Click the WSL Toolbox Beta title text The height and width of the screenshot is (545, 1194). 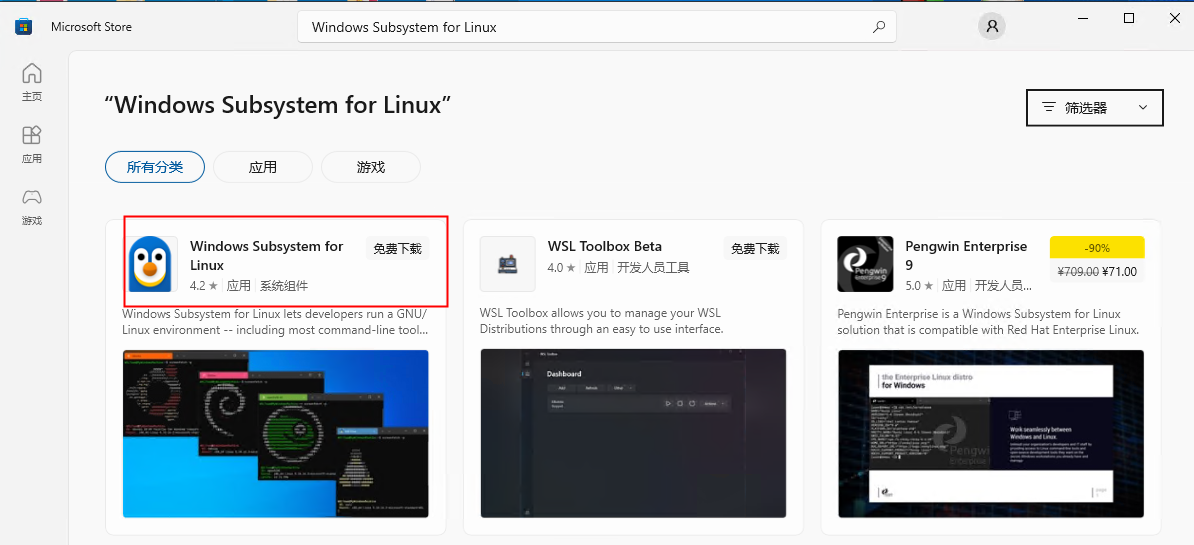pos(605,246)
